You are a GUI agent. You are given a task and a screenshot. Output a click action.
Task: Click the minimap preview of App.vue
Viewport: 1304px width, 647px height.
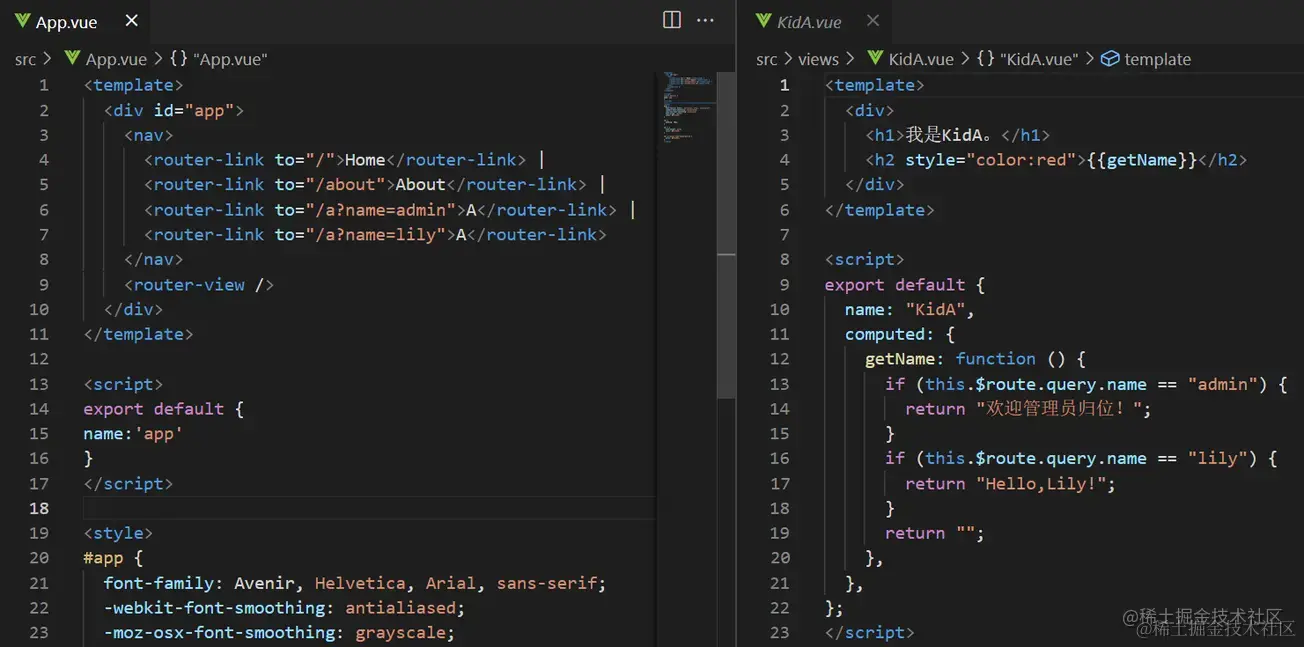[687, 107]
